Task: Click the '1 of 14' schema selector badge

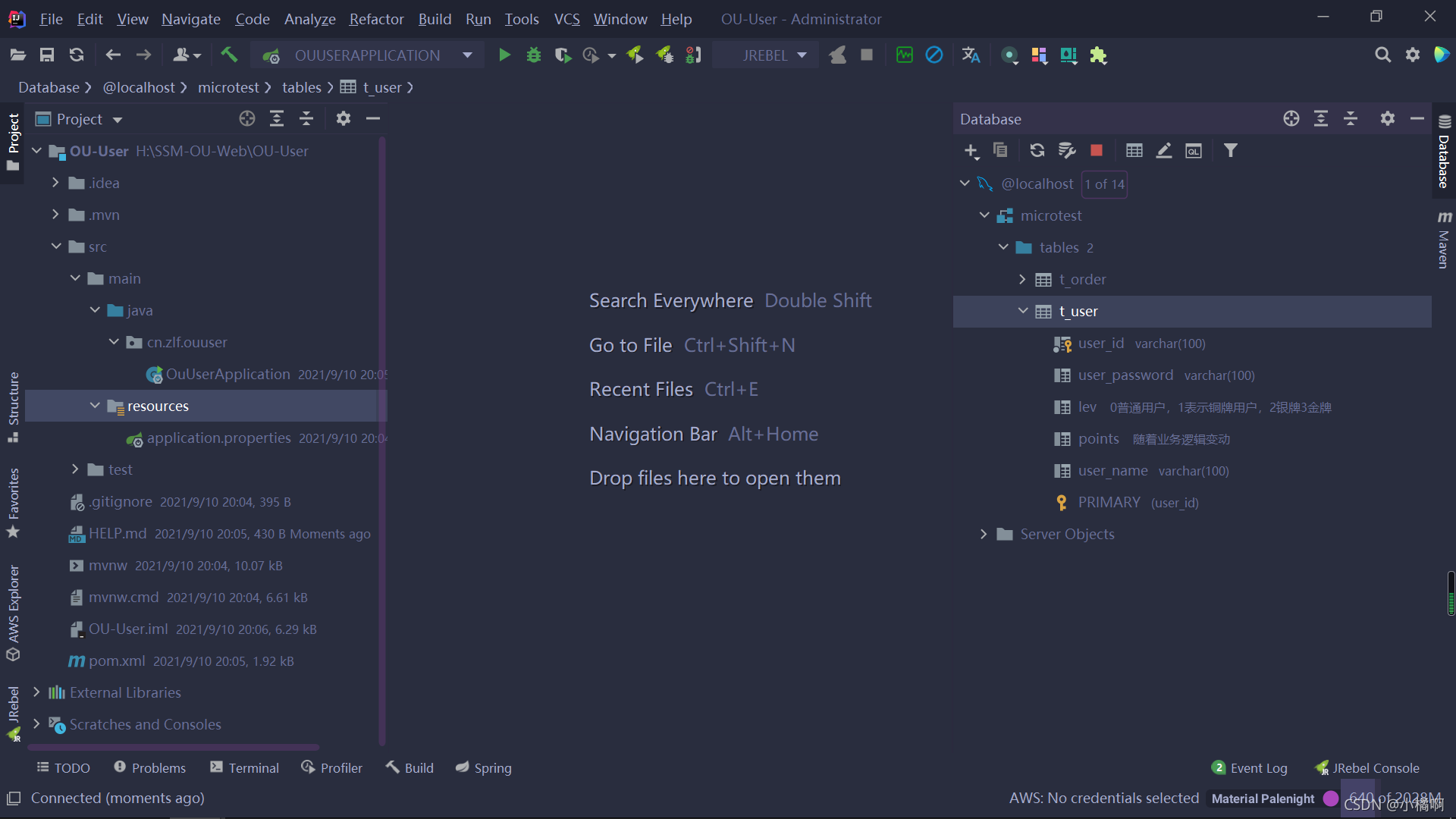Action: point(1104,184)
